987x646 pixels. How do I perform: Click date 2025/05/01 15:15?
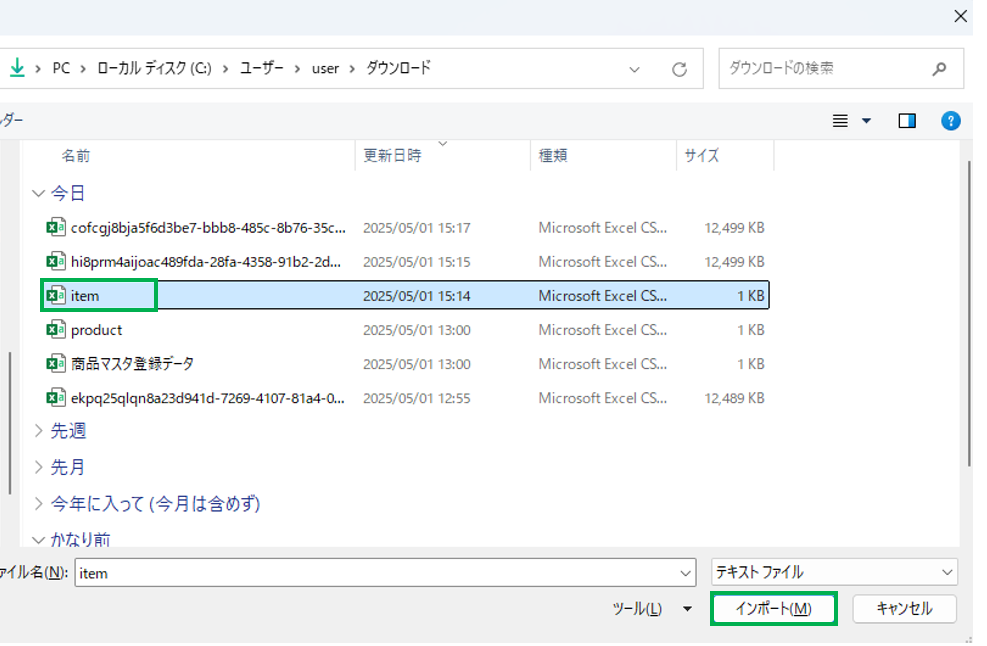417,262
